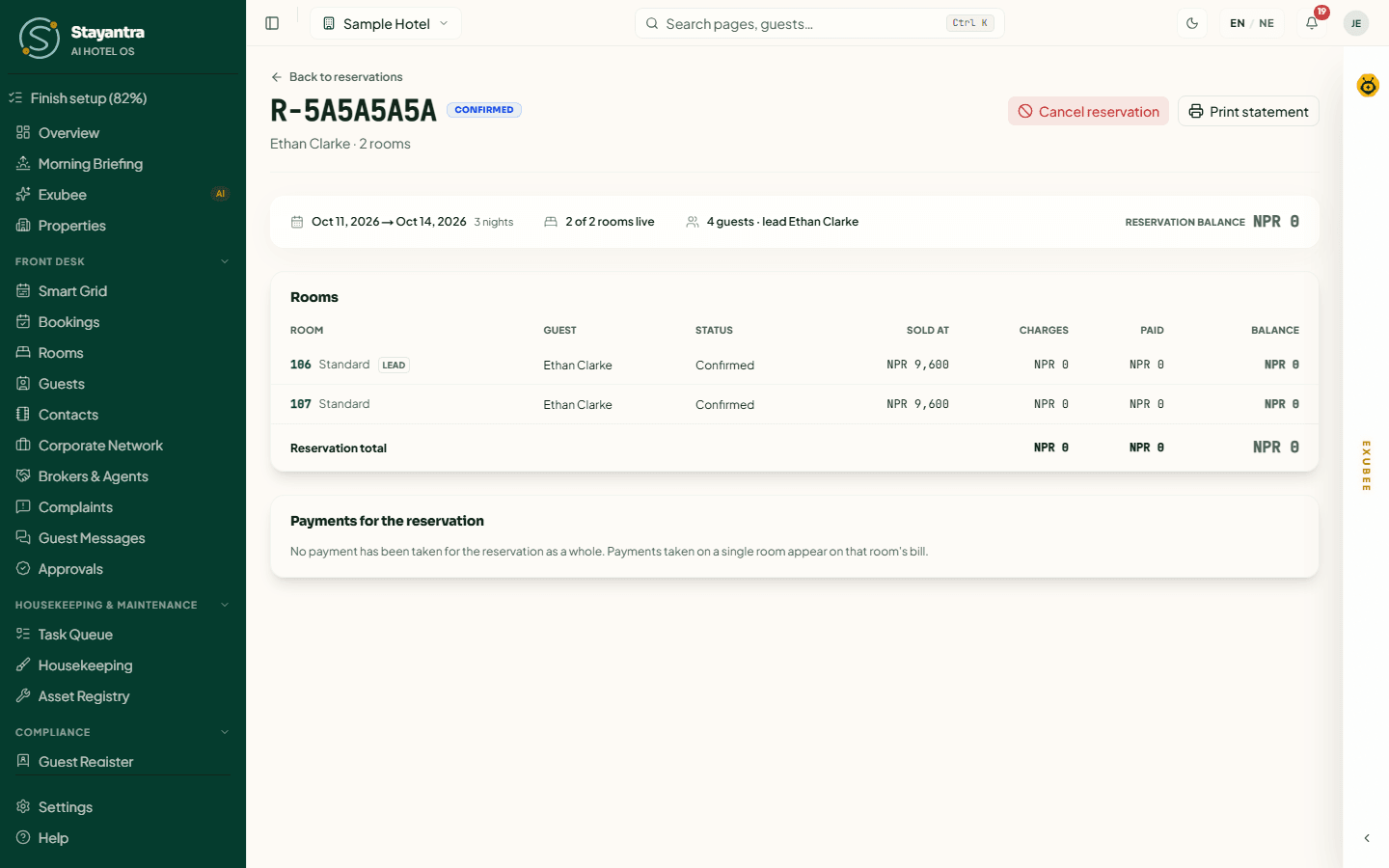Open Guests icon in sidebar
The image size is (1389, 868).
(x=23, y=384)
